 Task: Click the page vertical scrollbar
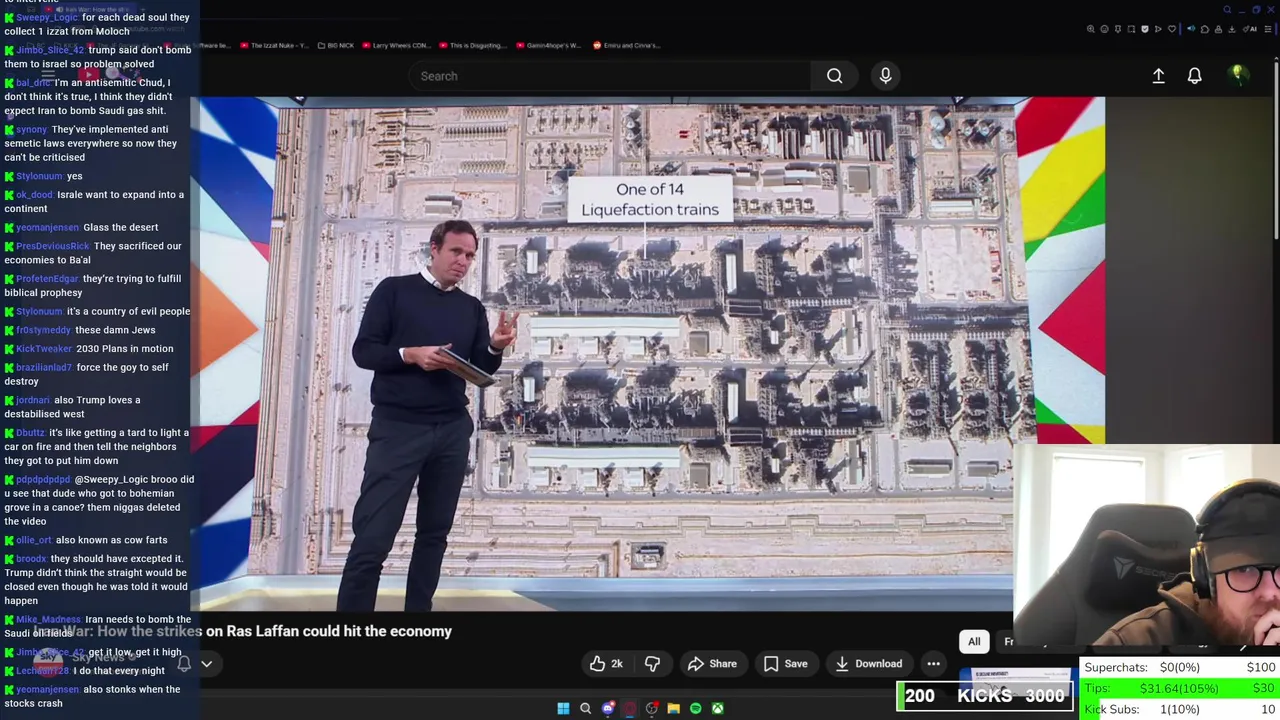[1276, 150]
